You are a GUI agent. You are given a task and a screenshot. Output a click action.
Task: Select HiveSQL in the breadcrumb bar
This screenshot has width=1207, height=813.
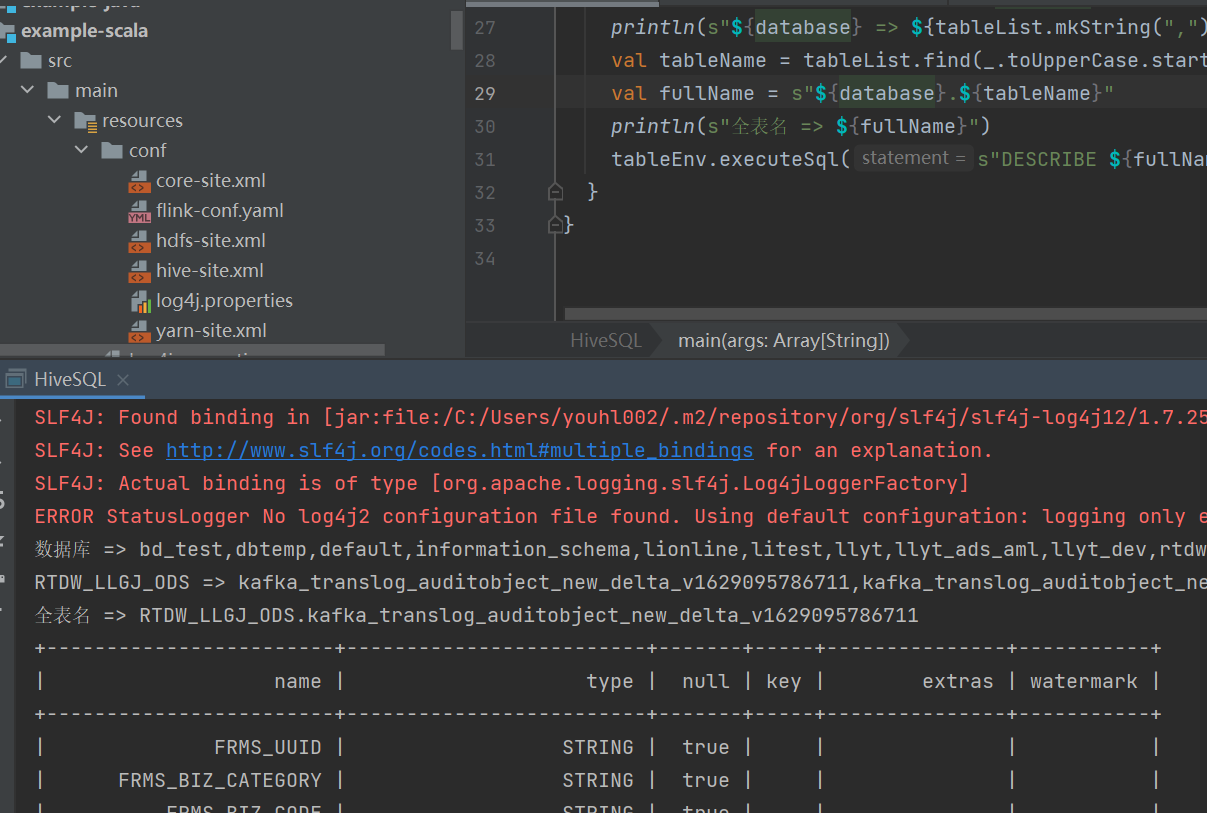tap(605, 341)
